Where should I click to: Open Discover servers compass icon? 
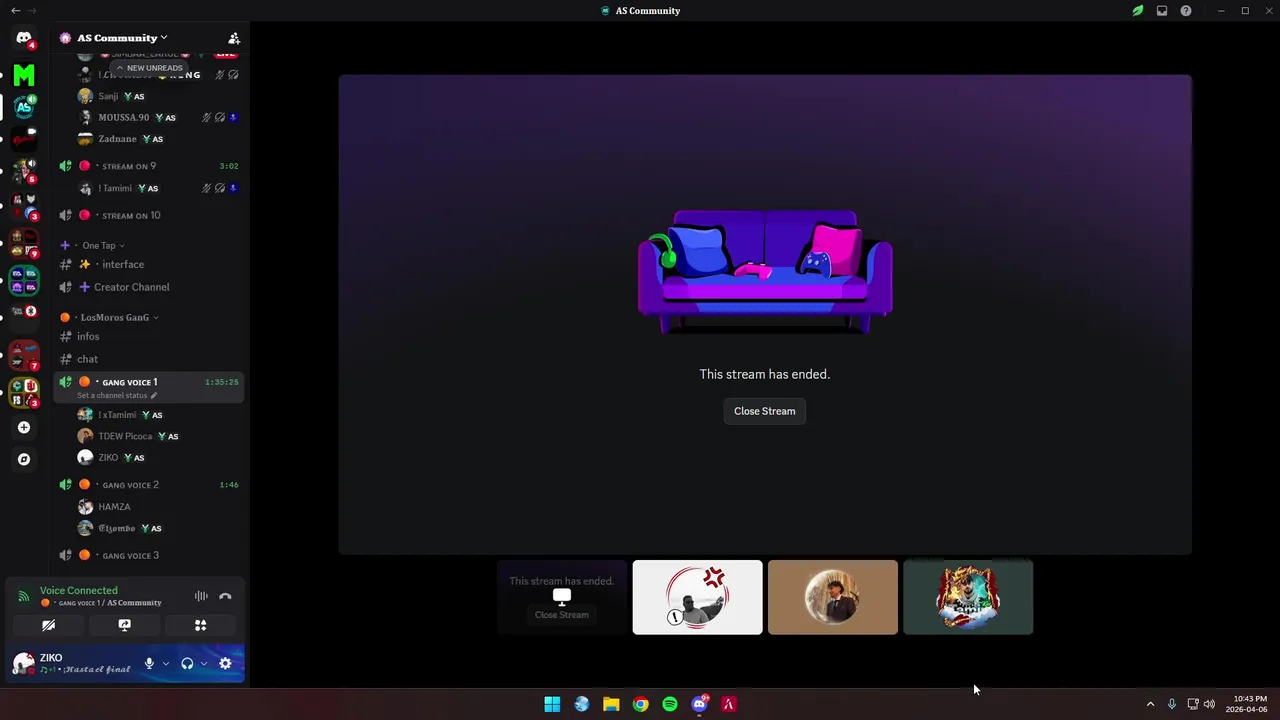click(24, 459)
